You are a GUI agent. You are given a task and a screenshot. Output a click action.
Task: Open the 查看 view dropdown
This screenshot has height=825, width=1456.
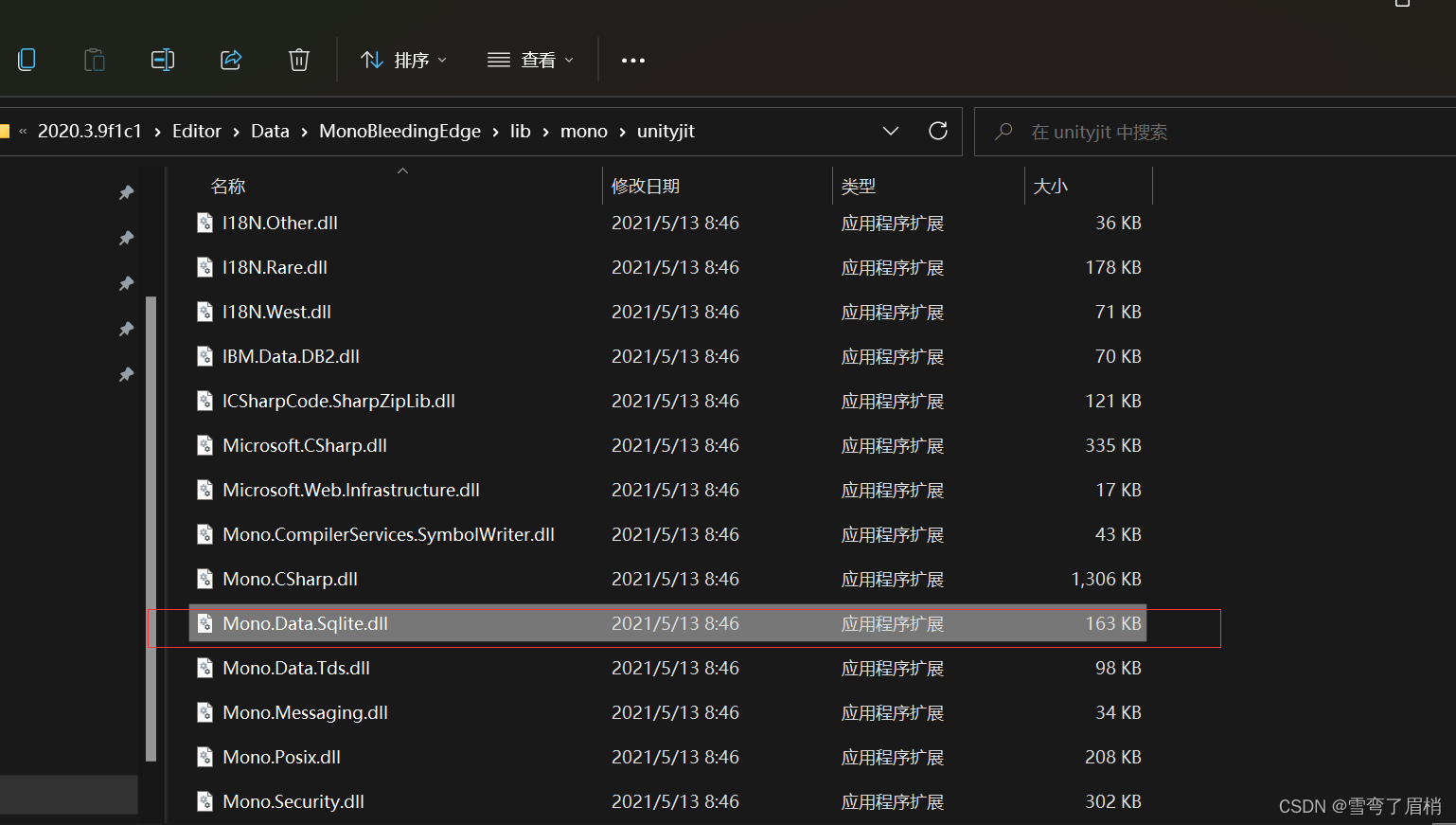pos(531,60)
